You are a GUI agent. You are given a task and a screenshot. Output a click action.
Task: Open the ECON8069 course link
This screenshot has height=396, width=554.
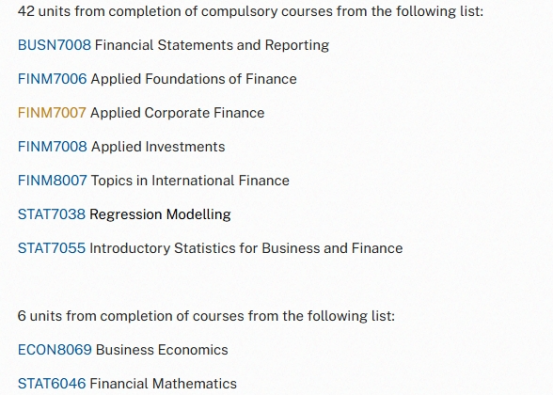pos(55,350)
